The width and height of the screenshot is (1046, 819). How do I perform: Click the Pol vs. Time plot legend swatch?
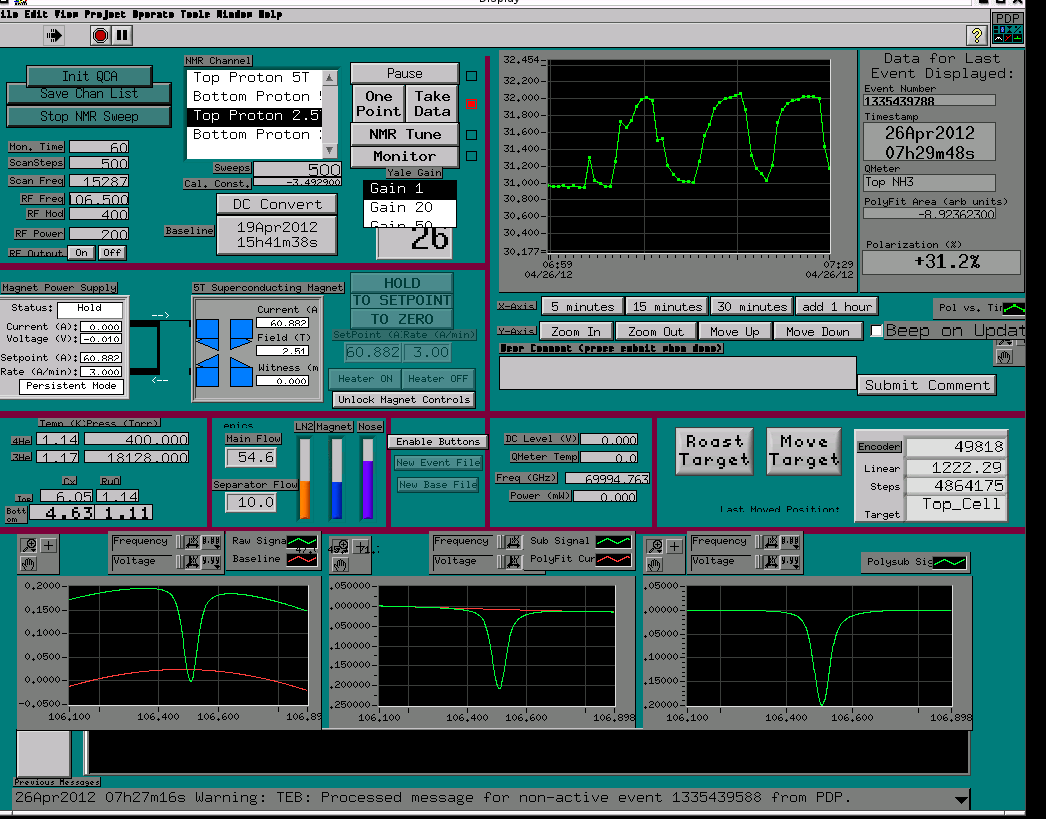[1014, 308]
